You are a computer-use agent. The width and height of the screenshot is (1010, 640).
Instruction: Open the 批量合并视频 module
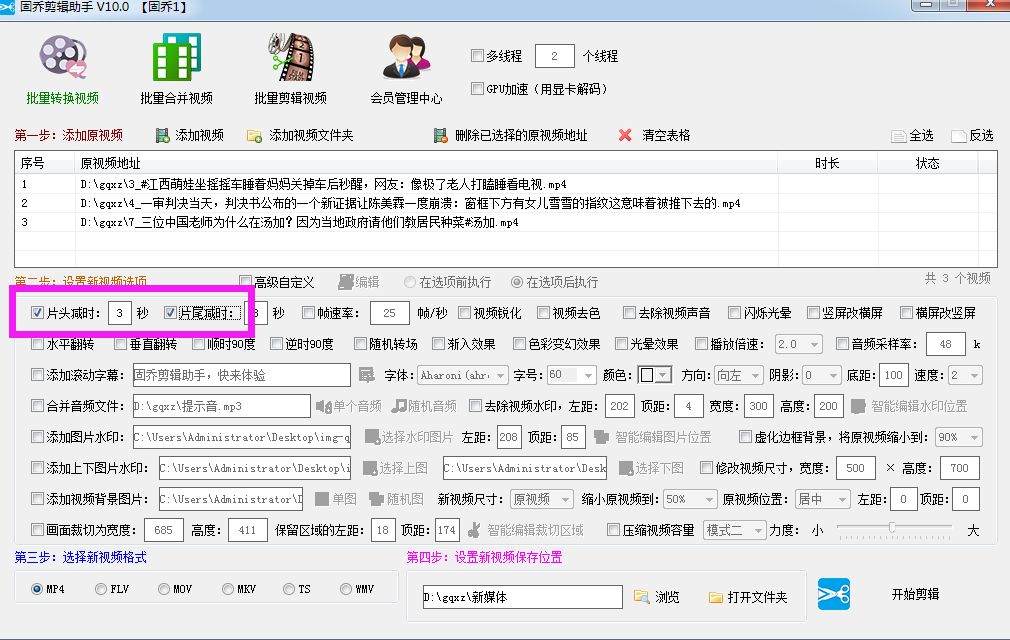[x=176, y=70]
